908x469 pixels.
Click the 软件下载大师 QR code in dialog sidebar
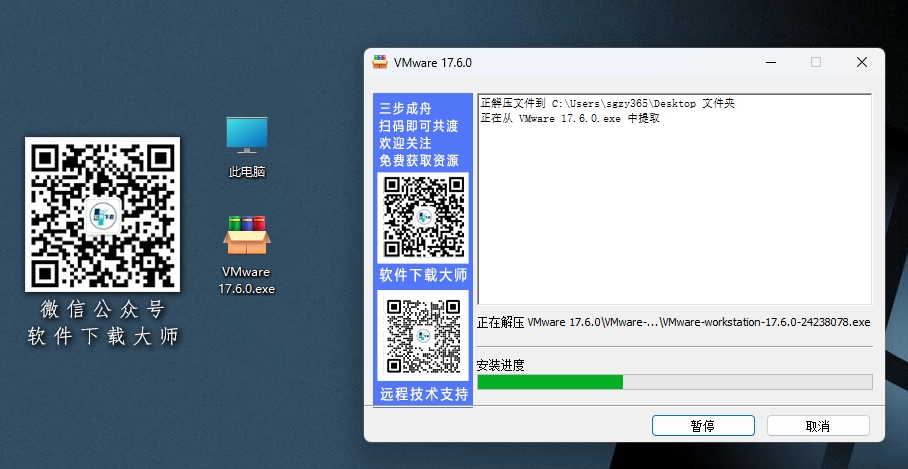pos(423,217)
